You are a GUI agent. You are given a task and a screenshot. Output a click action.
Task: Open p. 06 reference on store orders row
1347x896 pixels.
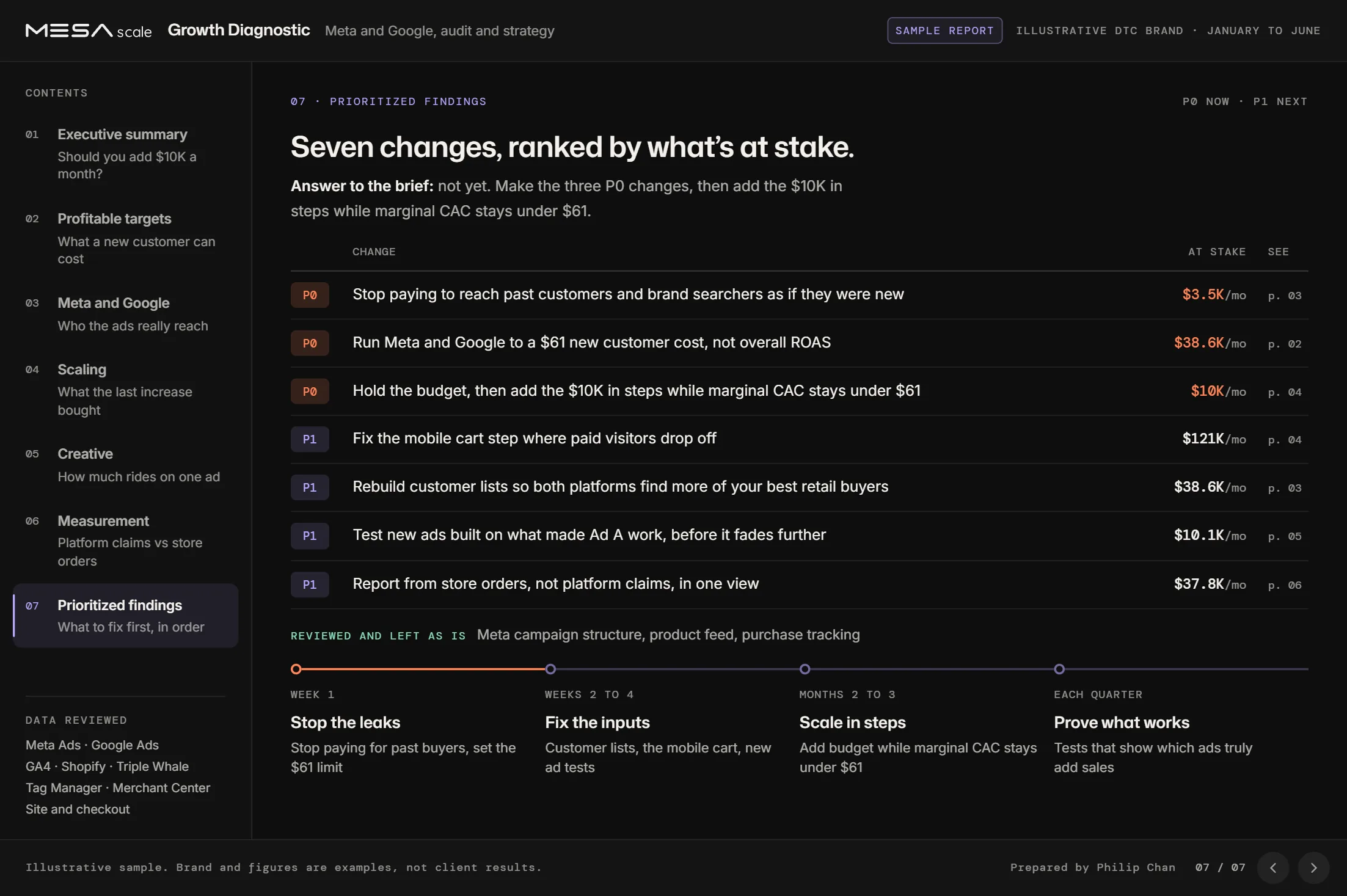click(1285, 585)
